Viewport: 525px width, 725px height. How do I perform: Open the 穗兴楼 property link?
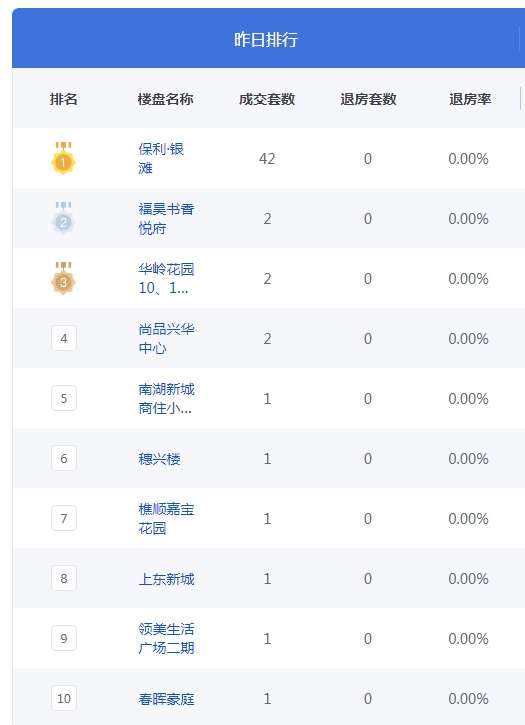[x=159, y=459]
